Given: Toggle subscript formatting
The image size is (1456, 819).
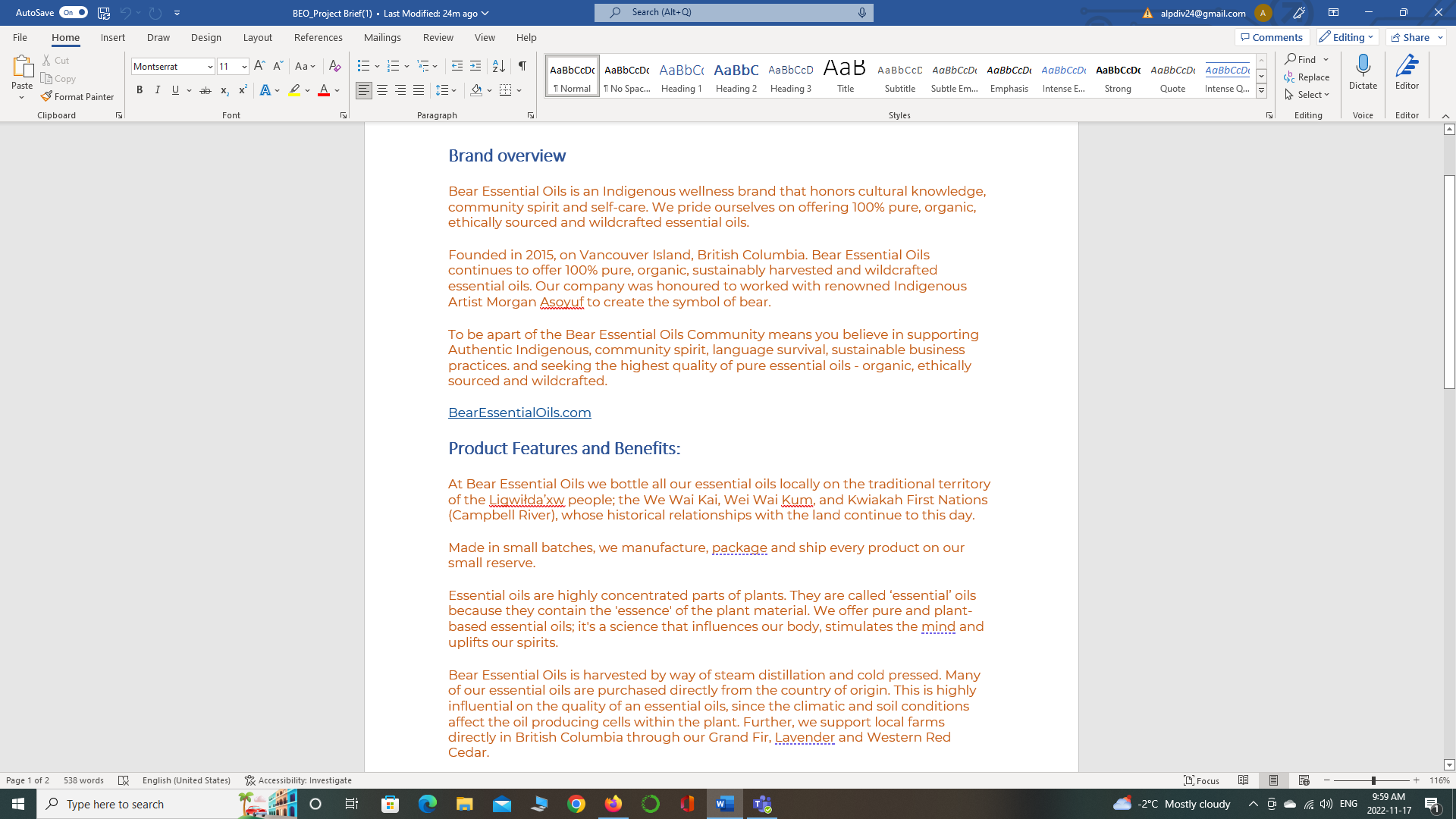Looking at the screenshot, I should [224, 89].
